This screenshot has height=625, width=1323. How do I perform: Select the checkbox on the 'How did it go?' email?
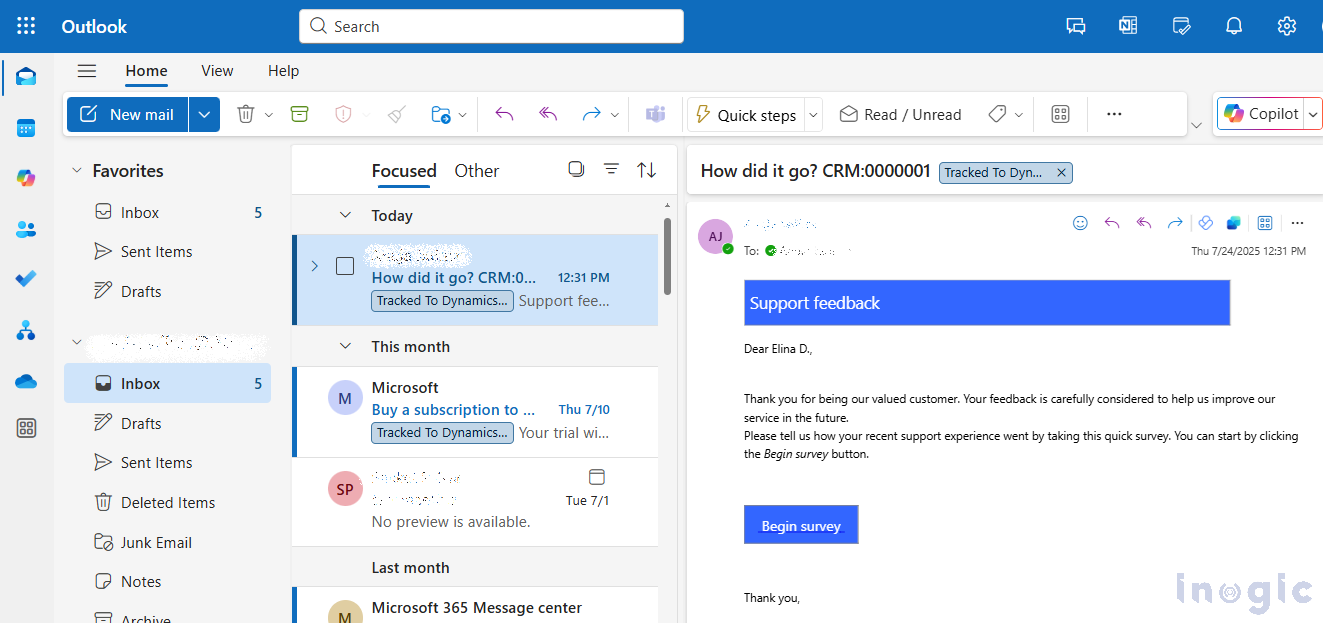[345, 266]
